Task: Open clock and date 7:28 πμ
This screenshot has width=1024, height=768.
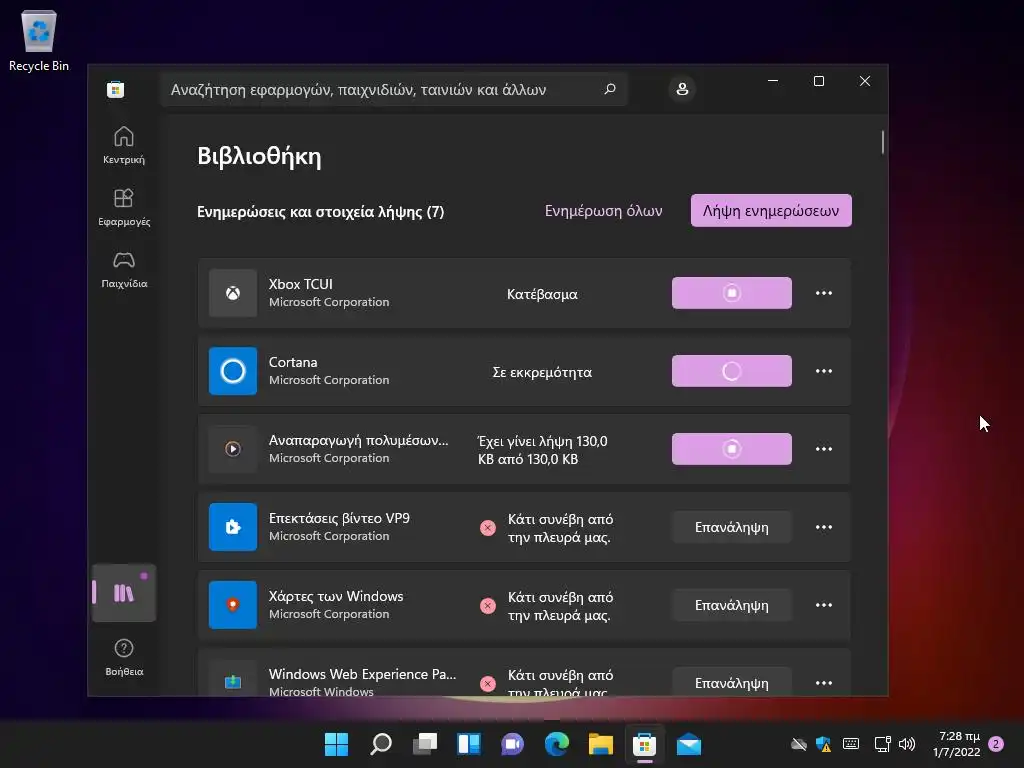Action: point(957,744)
